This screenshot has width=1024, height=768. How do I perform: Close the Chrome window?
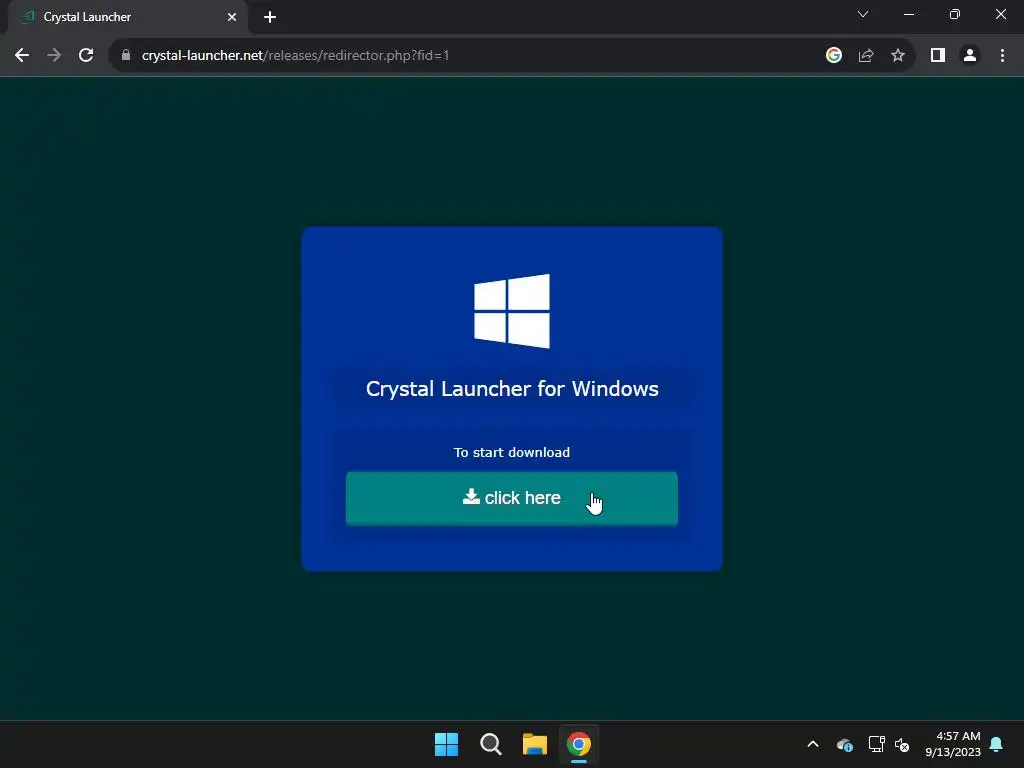(x=1000, y=14)
